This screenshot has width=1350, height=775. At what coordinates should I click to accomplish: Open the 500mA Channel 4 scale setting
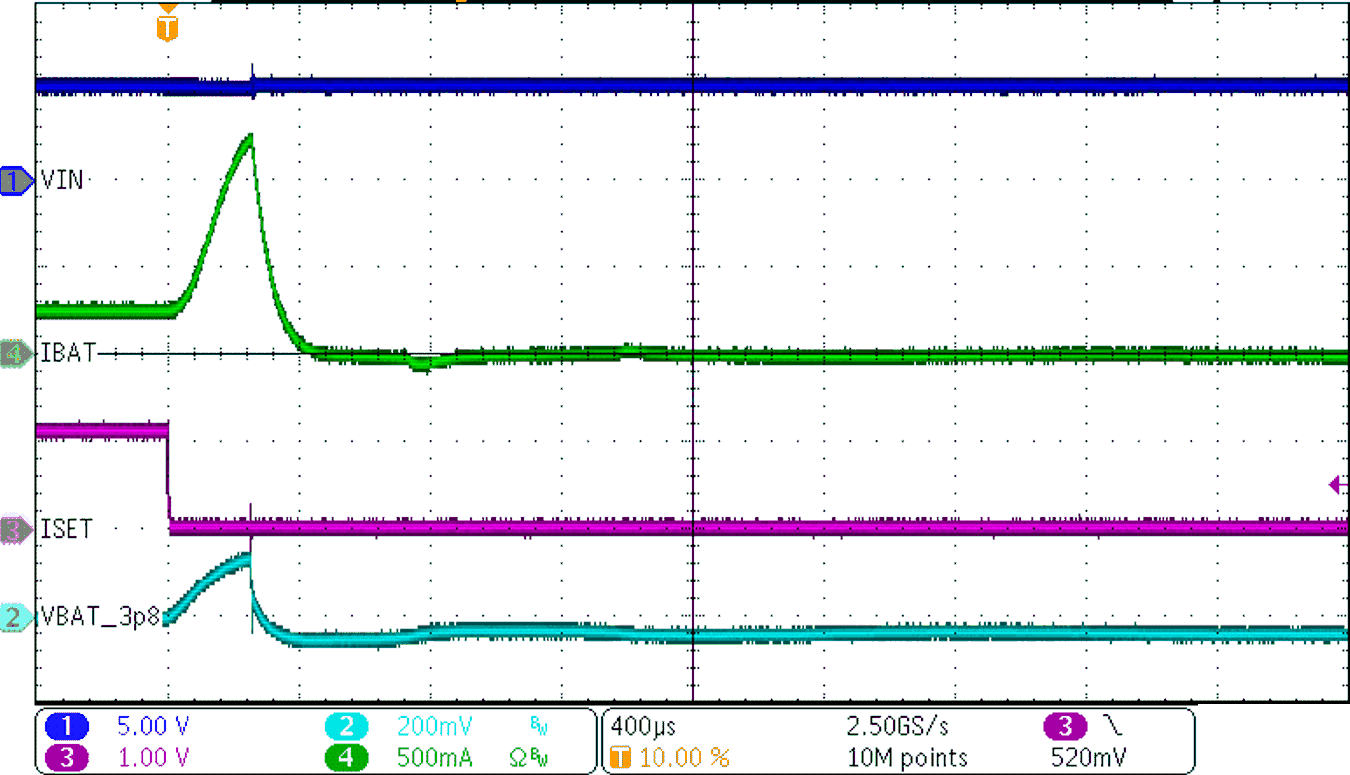437,757
